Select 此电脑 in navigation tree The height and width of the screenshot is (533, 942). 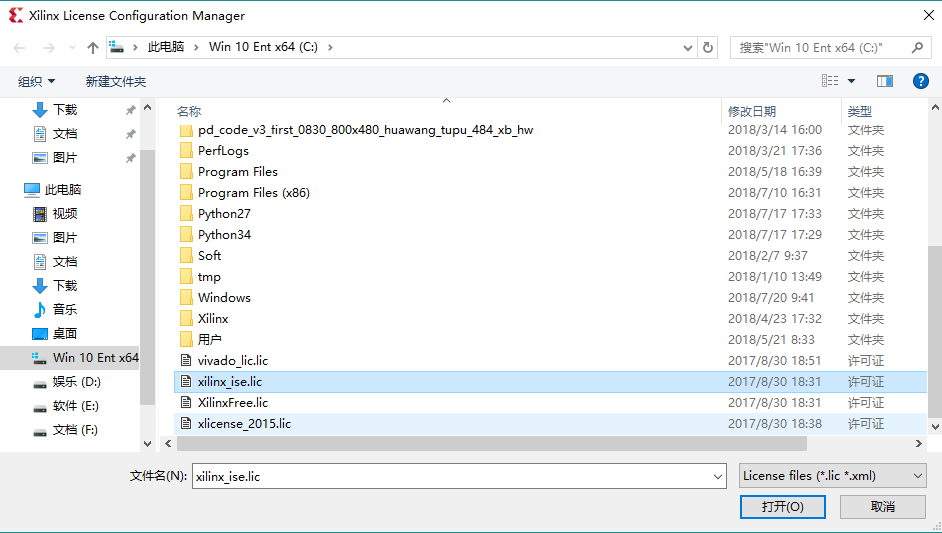62,189
